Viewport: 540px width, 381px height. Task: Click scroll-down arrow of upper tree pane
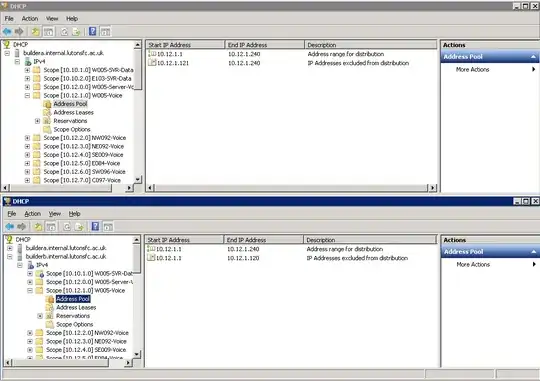(x=138, y=179)
